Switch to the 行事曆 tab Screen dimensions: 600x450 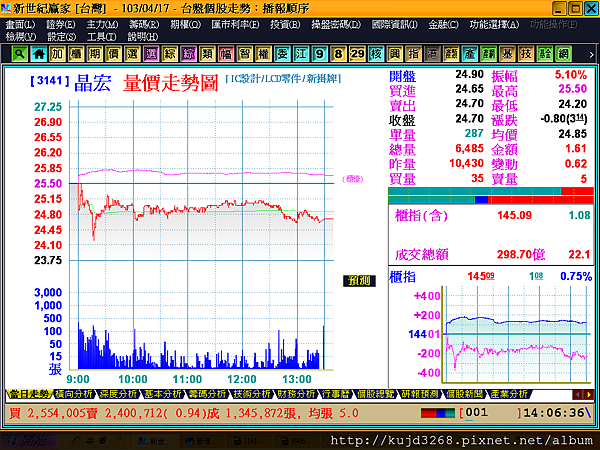(x=336, y=394)
